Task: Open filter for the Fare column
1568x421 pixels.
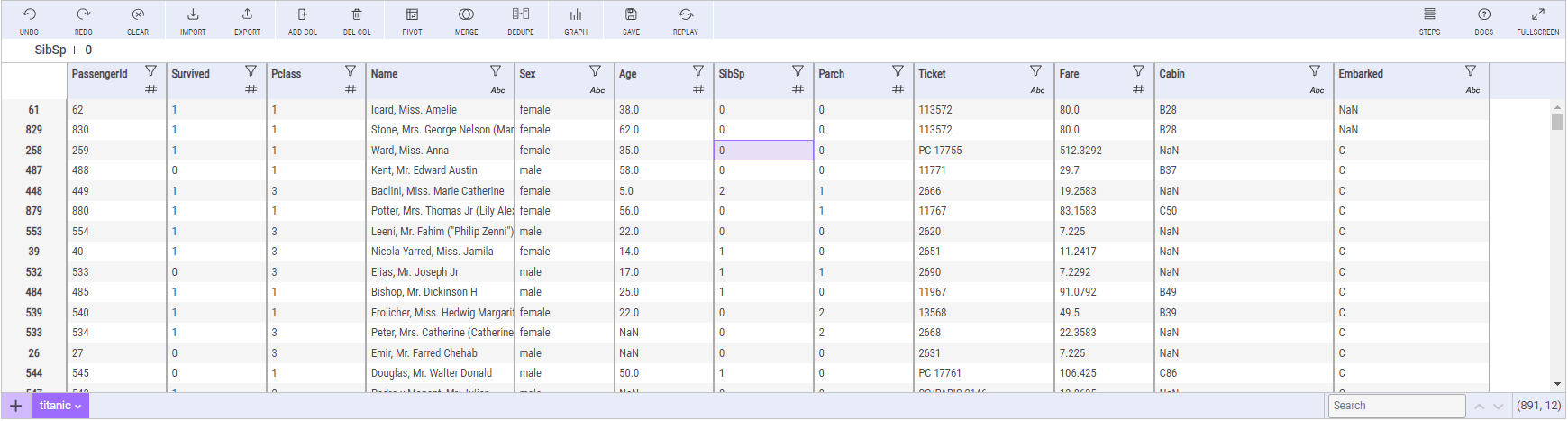Action: point(1138,71)
